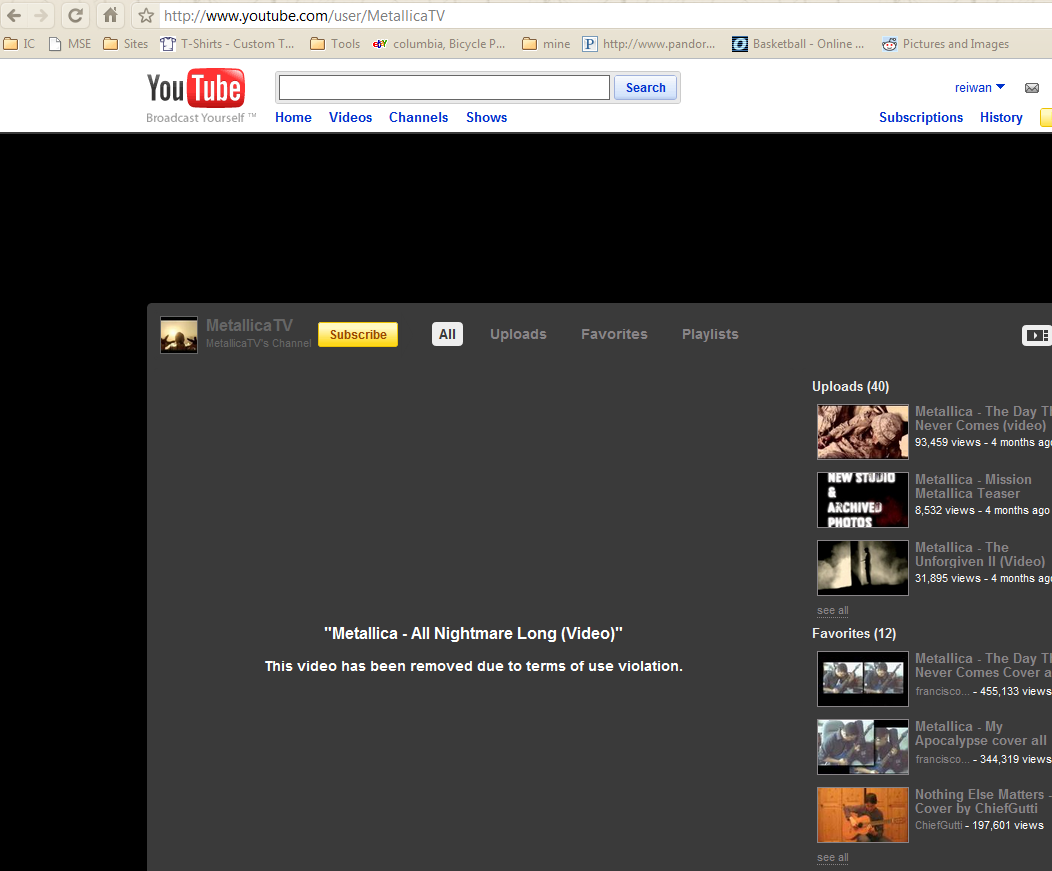This screenshot has width=1052, height=871.
Task: Select the Favorites tab
Action: pyautogui.click(x=614, y=334)
